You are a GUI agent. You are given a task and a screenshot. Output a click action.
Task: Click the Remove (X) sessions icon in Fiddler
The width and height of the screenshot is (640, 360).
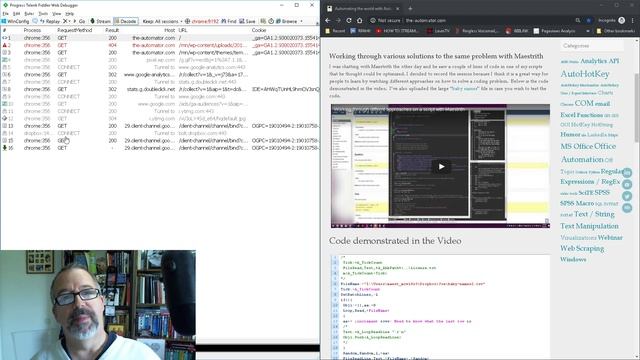(66, 21)
